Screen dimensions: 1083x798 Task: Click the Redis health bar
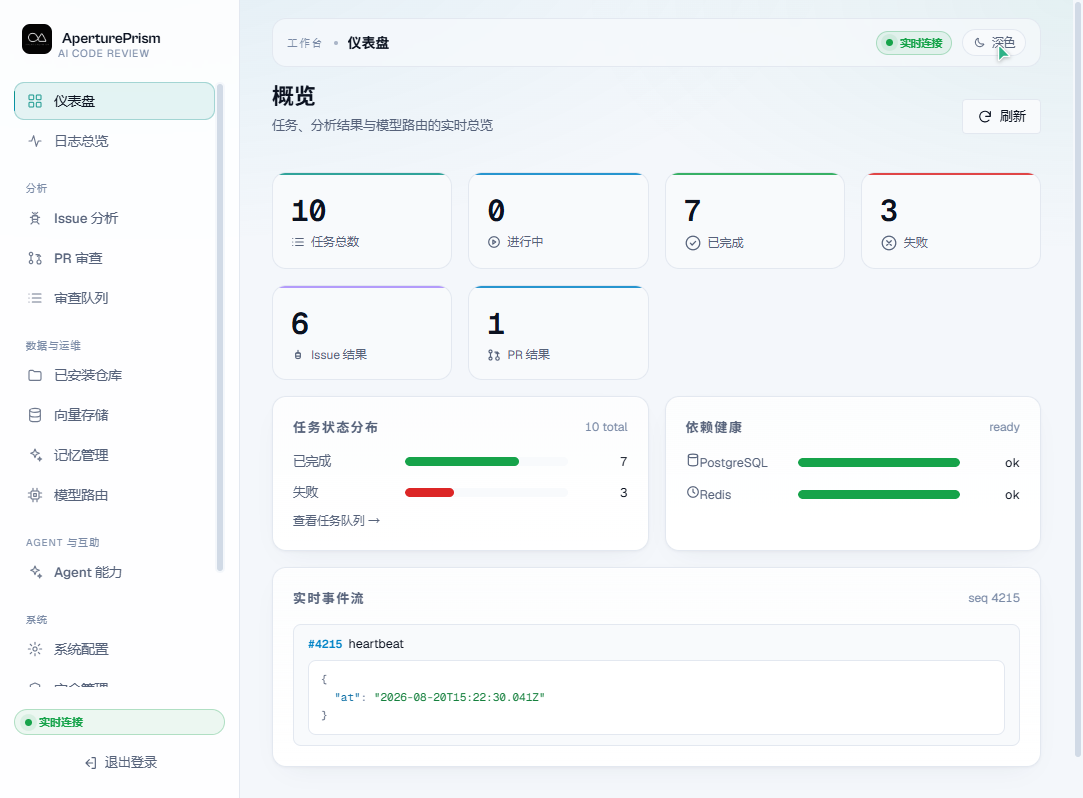click(879, 495)
